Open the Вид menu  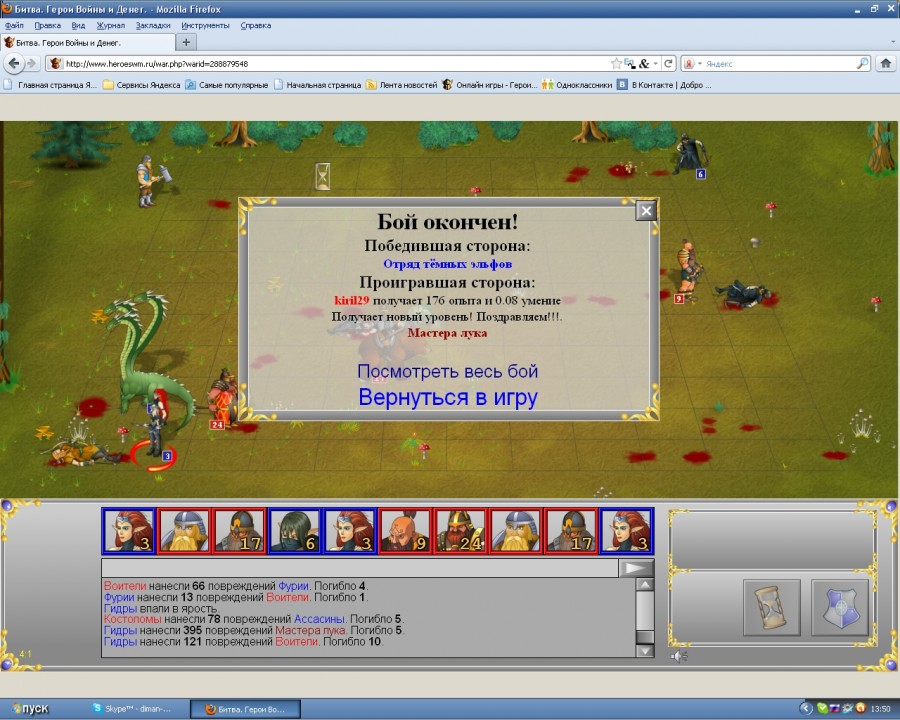pyautogui.click(x=78, y=25)
